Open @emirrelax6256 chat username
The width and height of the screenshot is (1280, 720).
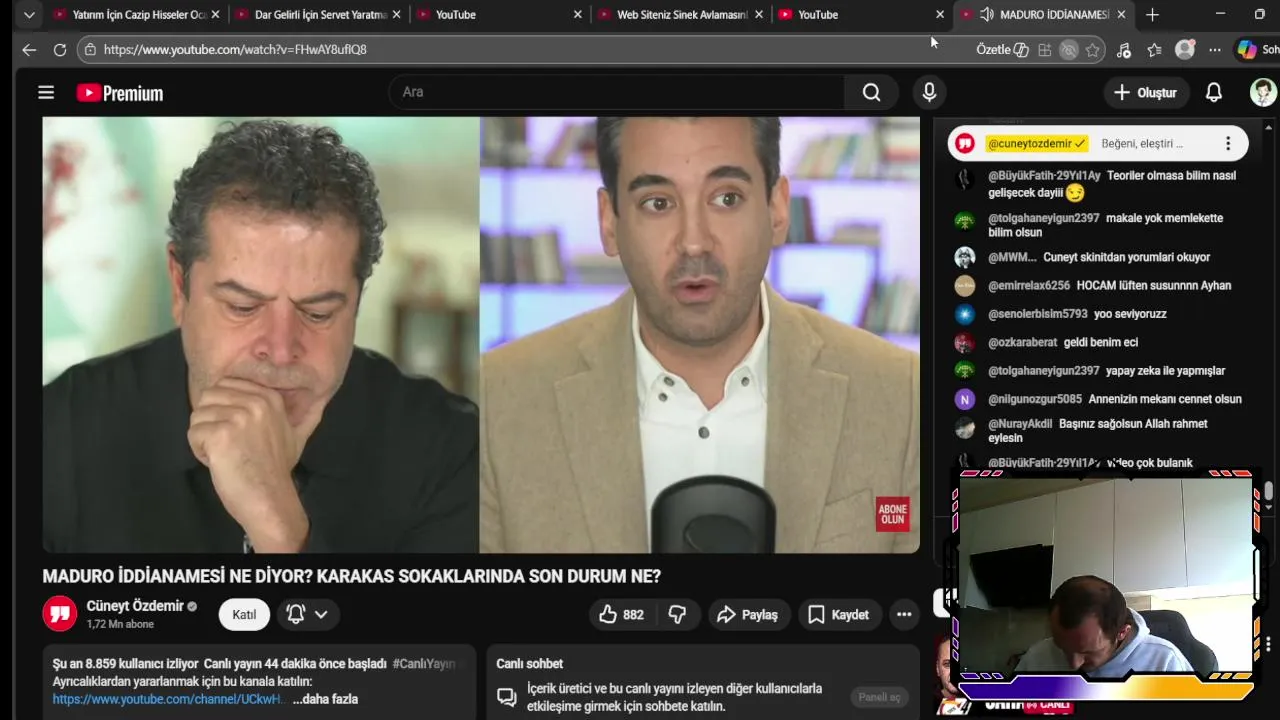click(x=1029, y=285)
